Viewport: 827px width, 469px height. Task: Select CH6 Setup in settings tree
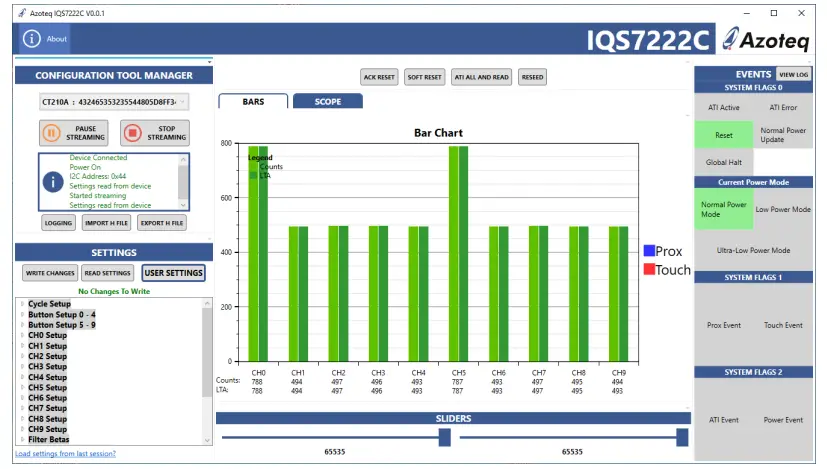(x=47, y=398)
